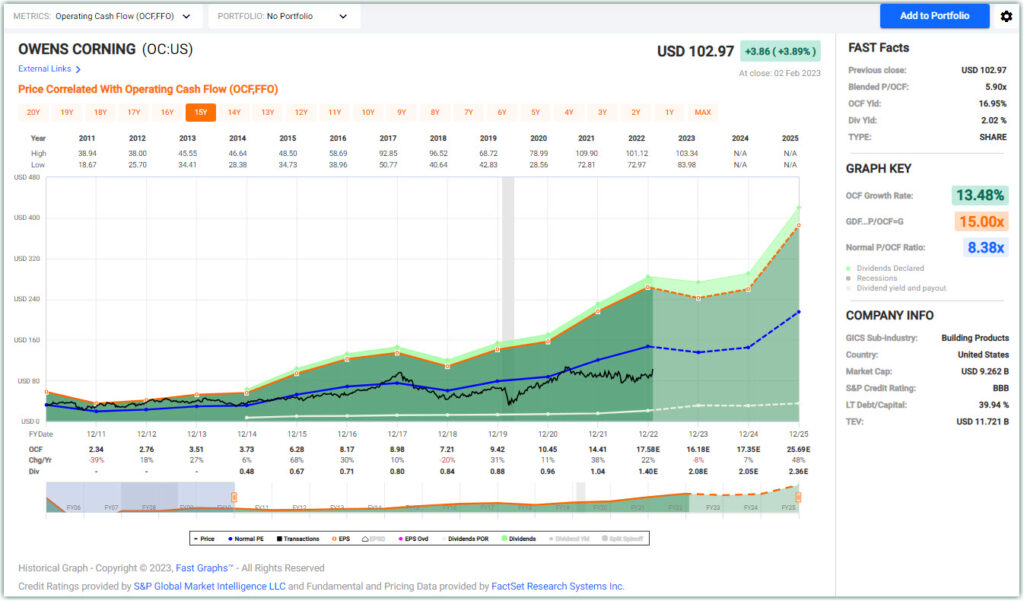
Task: Click Dividend yield and payout key entry
Action: click(x=896, y=288)
